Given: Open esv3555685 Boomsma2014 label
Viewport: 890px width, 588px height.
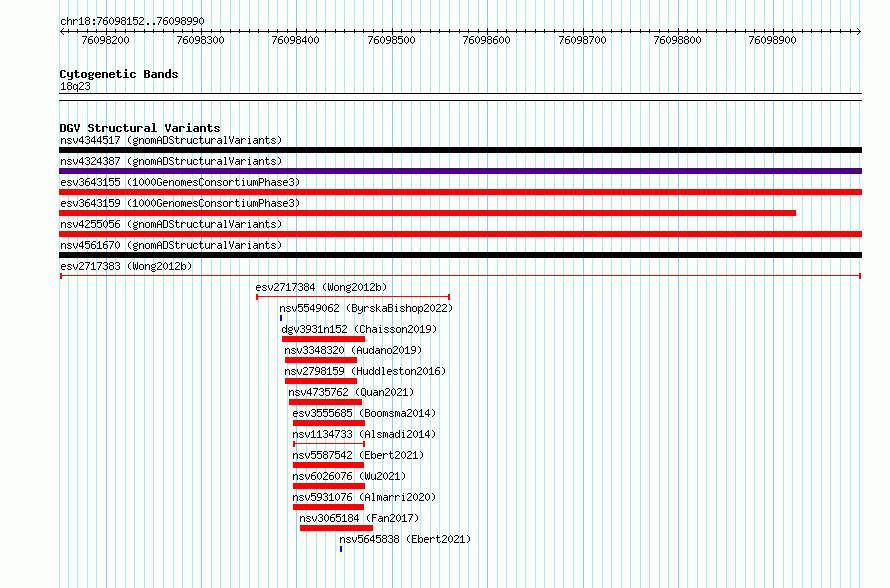Looking at the screenshot, I should [364, 413].
